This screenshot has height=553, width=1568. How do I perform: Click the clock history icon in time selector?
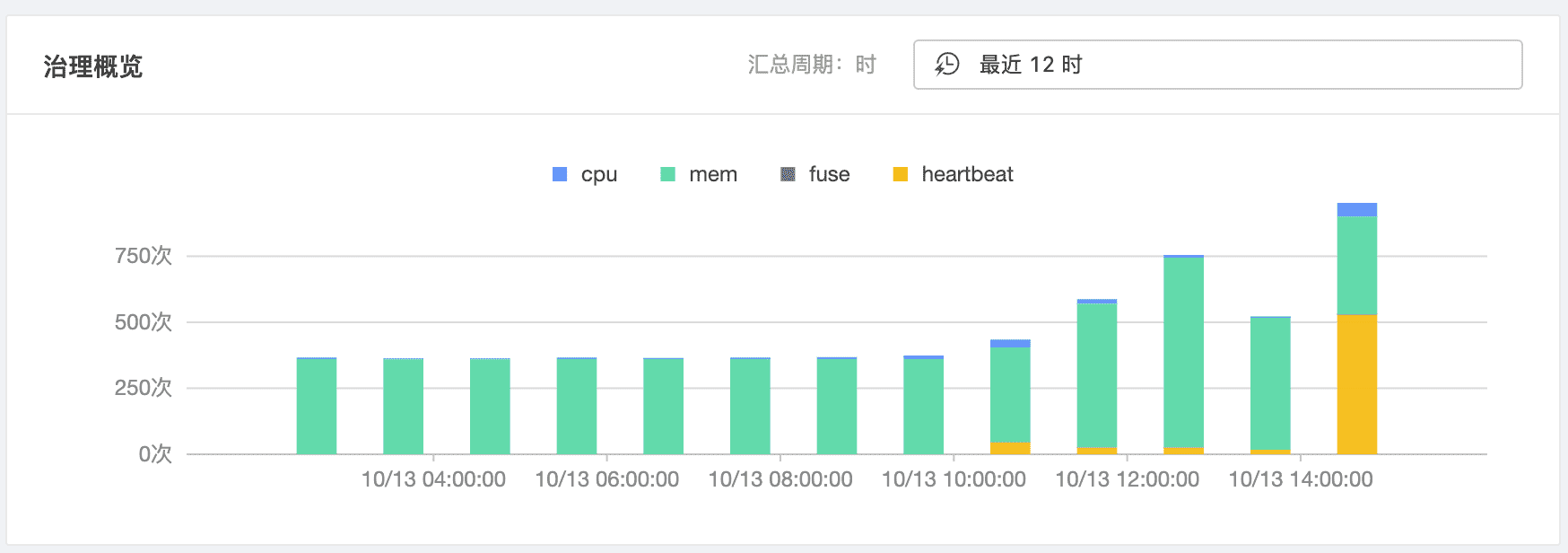[947, 65]
